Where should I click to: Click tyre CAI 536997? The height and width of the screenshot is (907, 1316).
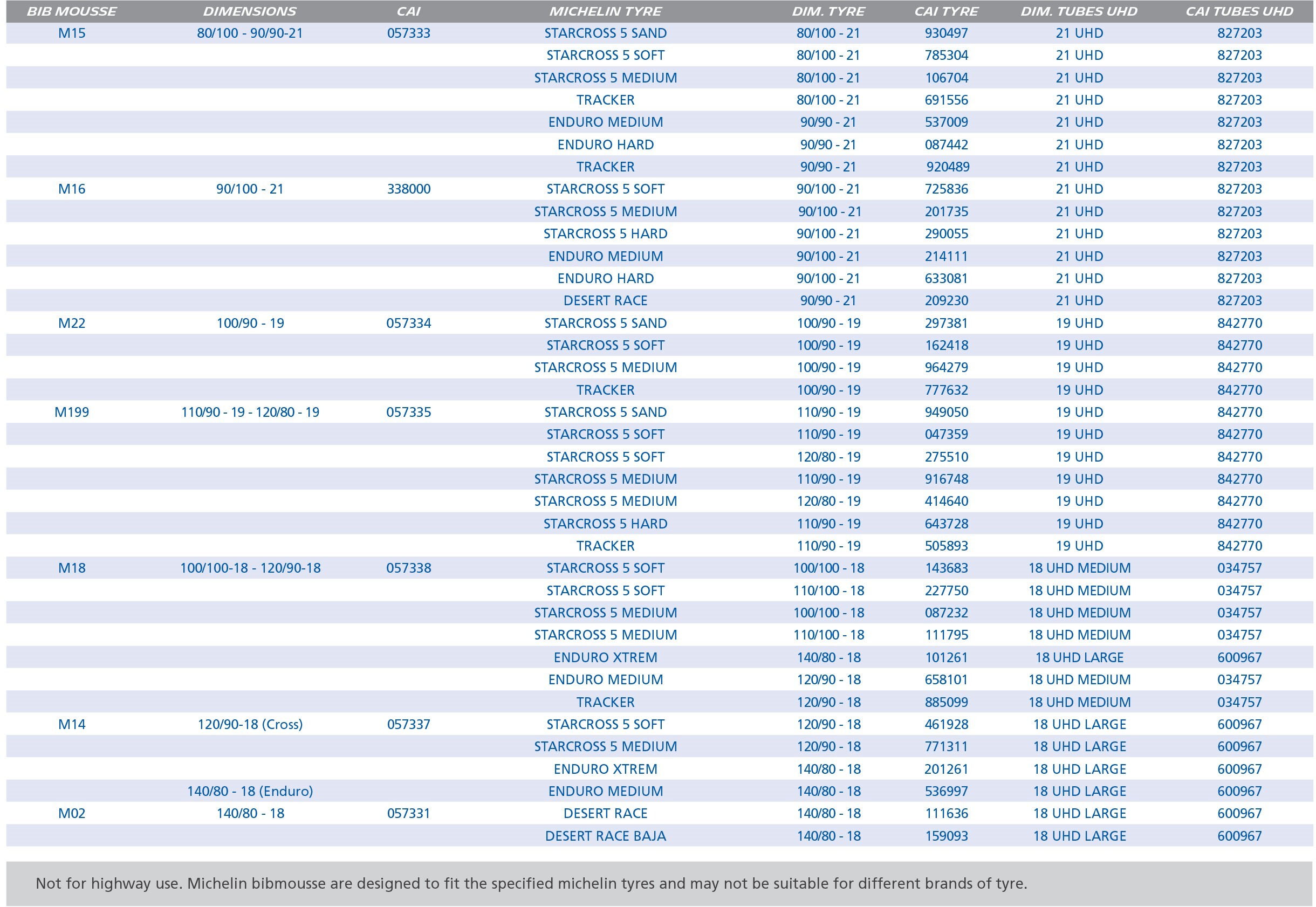tap(946, 791)
